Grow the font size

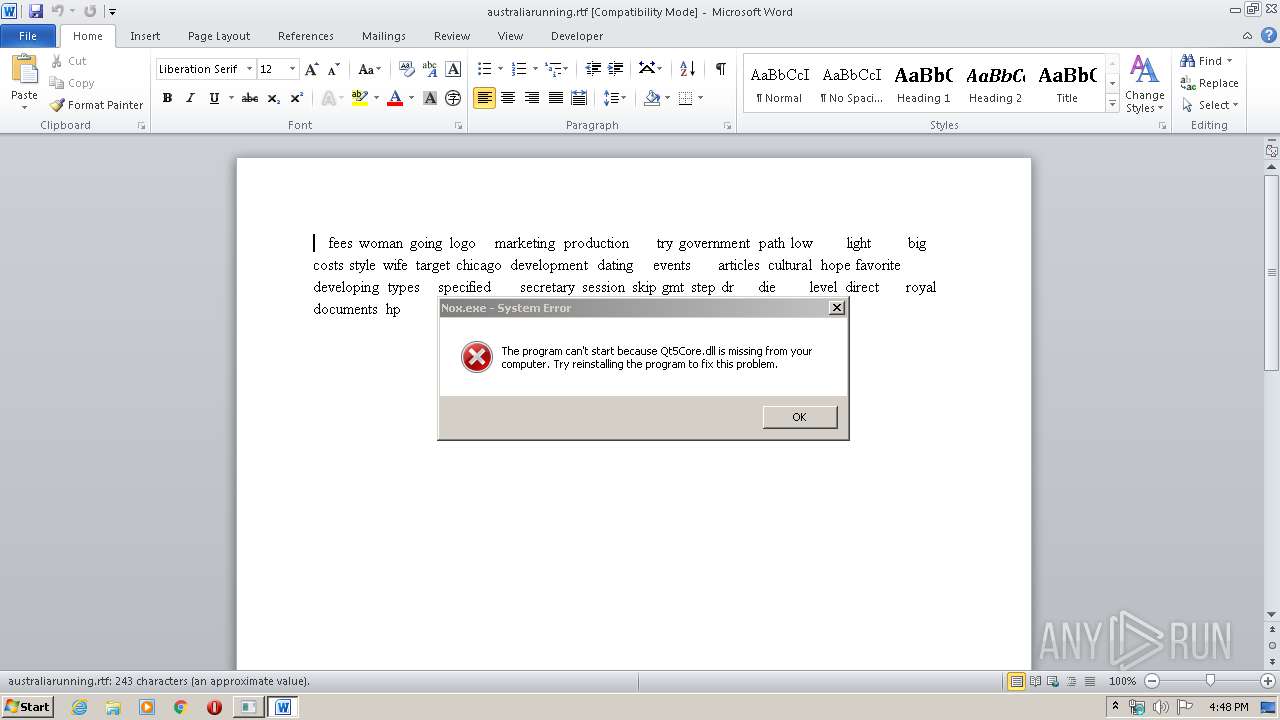point(312,69)
